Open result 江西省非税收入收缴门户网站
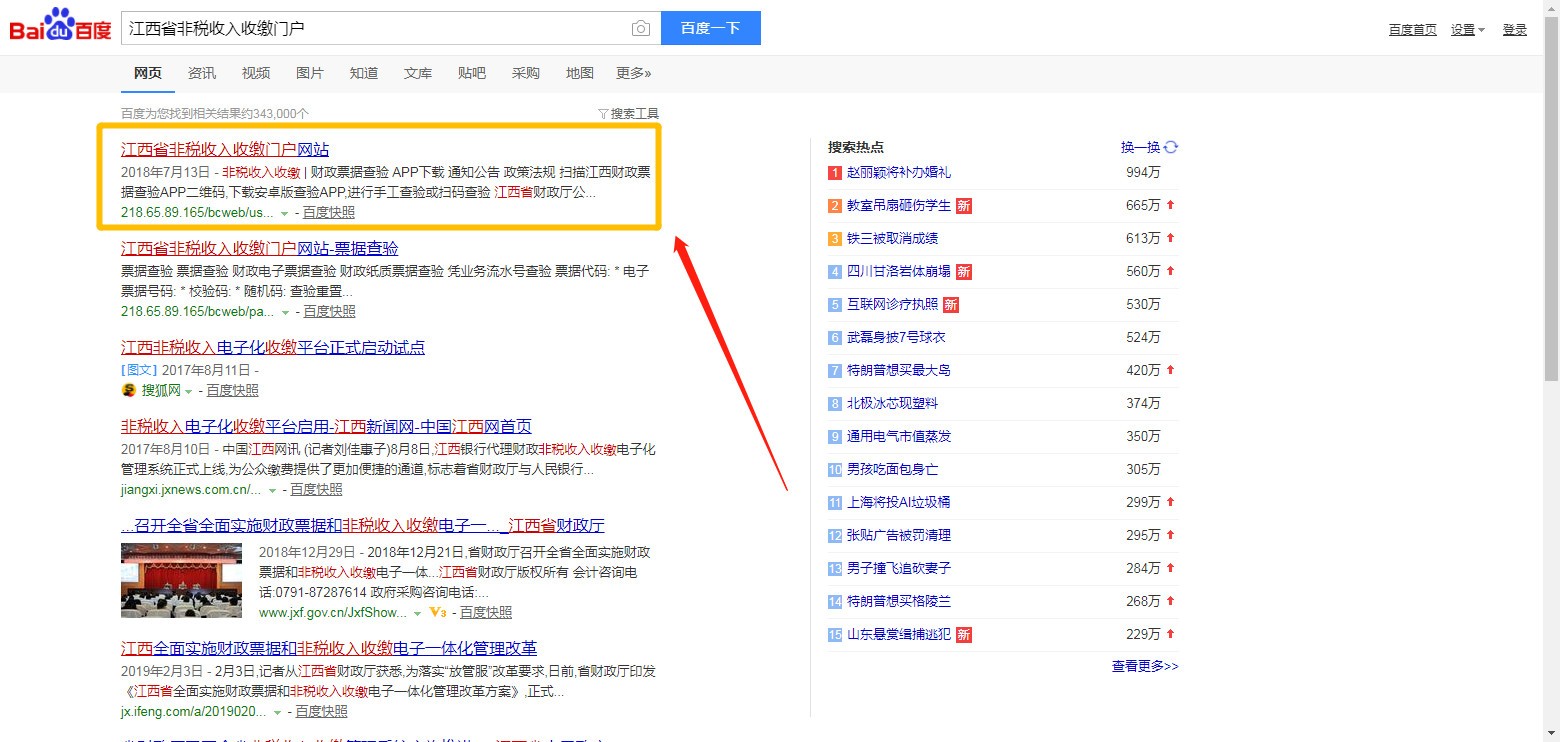 pyautogui.click(x=225, y=150)
